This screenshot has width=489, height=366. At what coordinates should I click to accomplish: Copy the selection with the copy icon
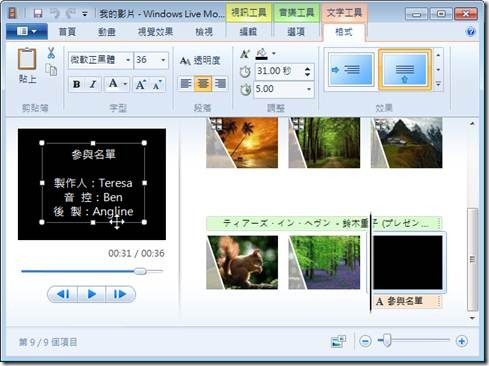click(x=51, y=70)
